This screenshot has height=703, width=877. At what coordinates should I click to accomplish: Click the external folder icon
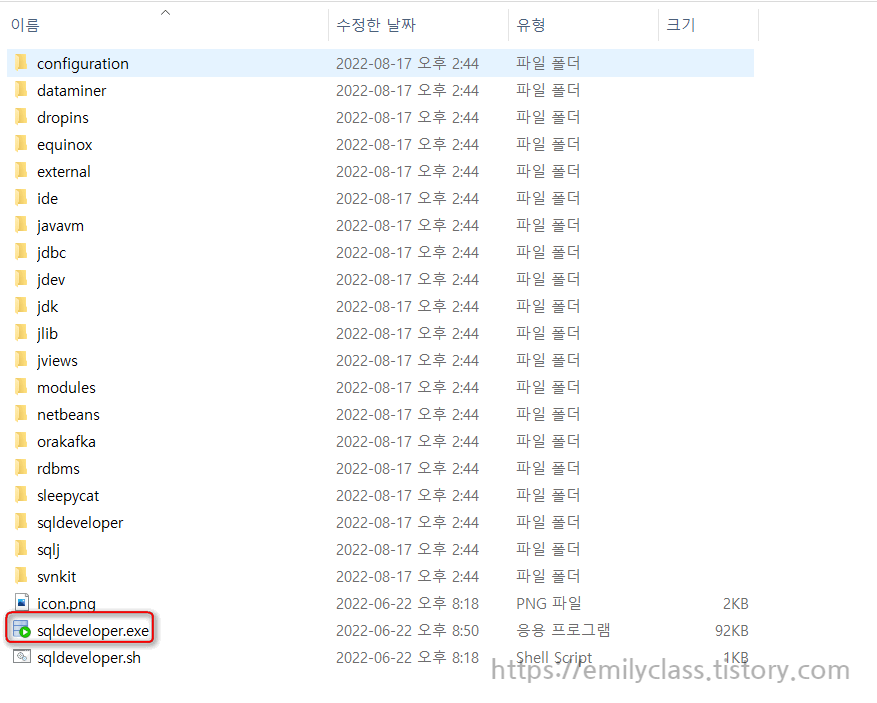tap(21, 171)
